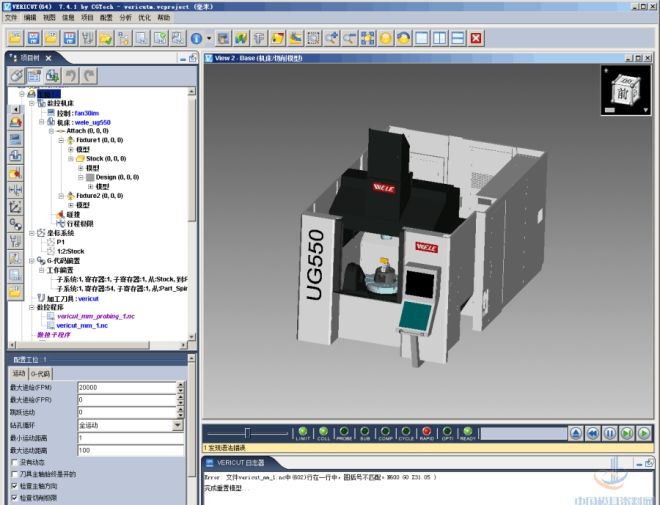Select vericut_mm_1.nc program in tree
The height and width of the screenshot is (505, 660).
82,326
